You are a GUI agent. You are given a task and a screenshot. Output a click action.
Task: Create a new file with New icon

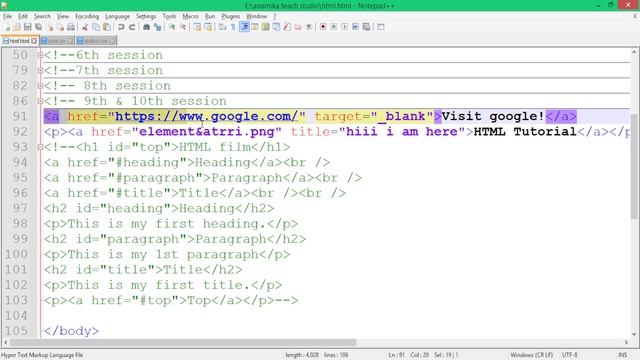(x=7, y=27)
